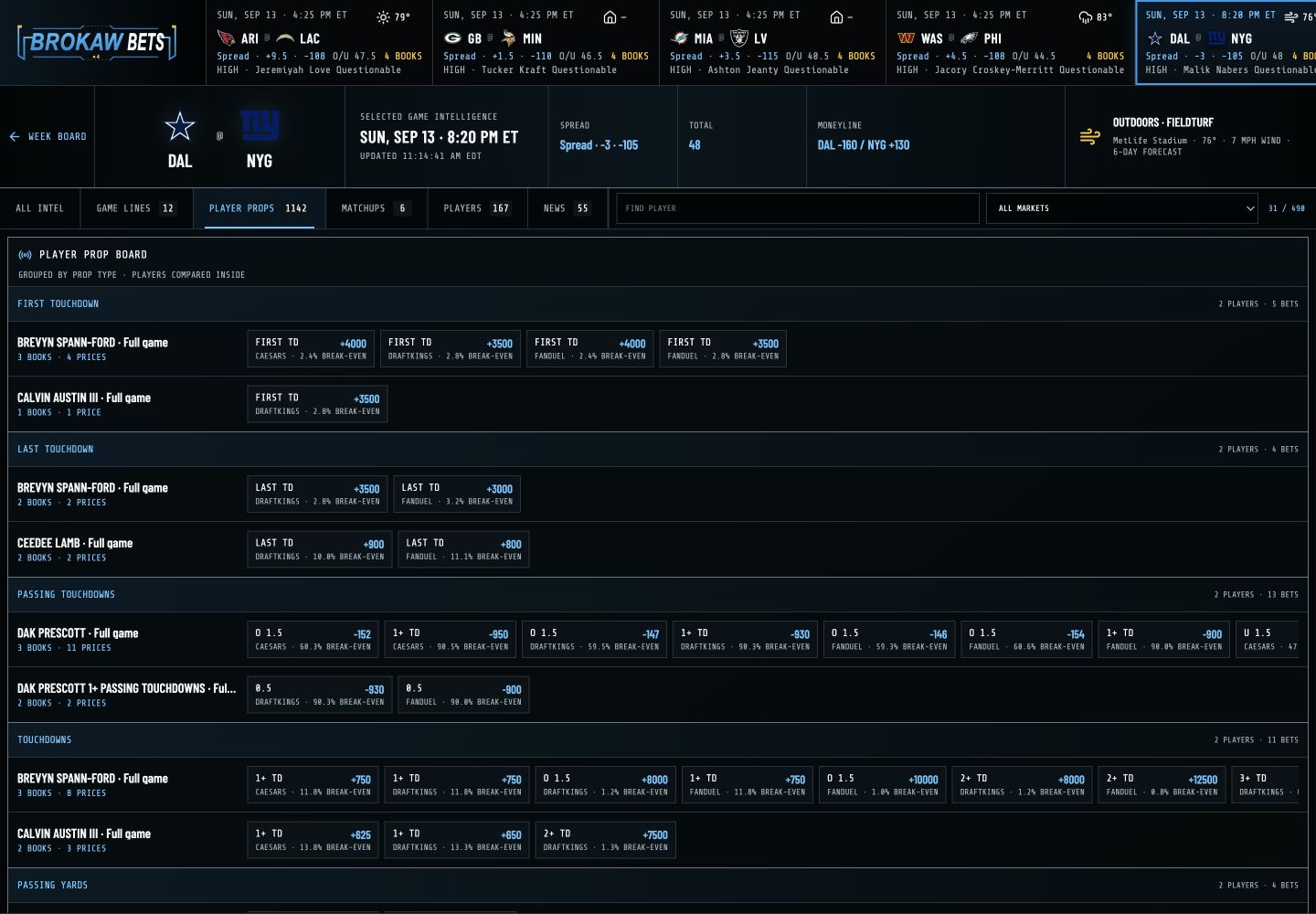1316x914 pixels.
Task: Switch to the All Intel tab
Action: pos(40,208)
